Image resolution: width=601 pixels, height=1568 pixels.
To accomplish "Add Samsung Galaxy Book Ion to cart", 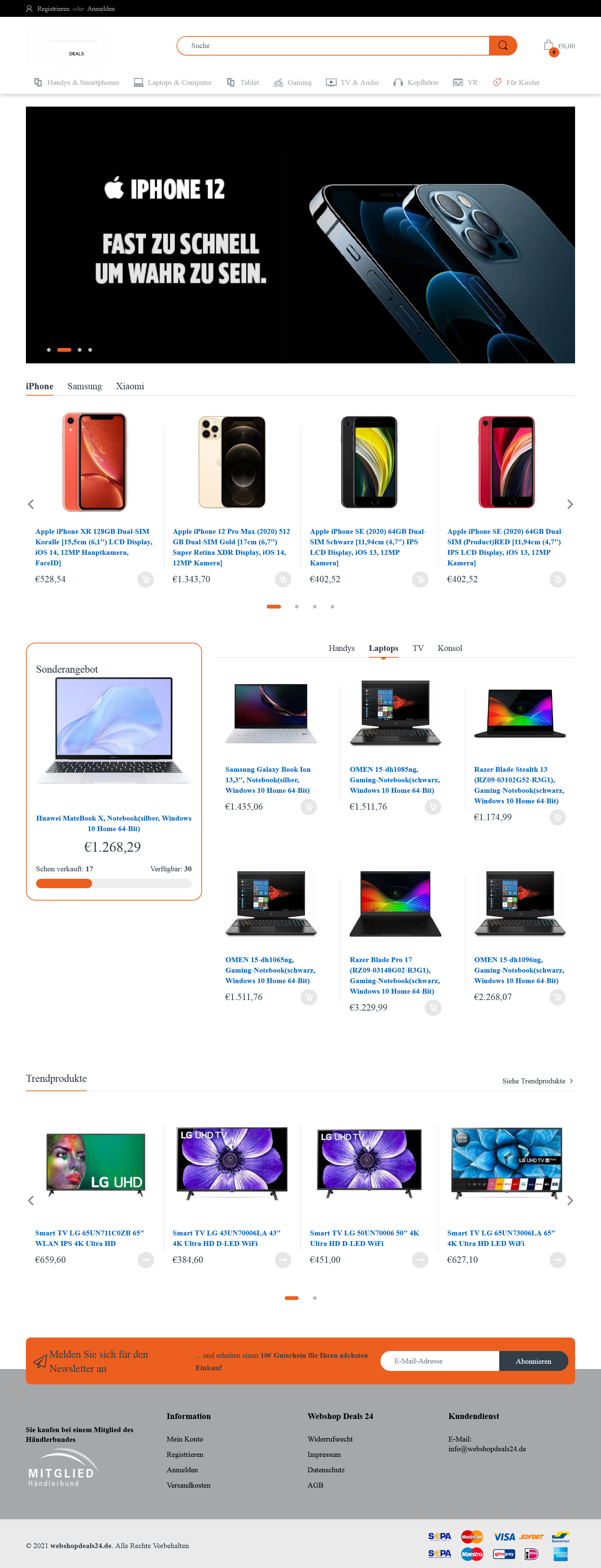I will tap(309, 807).
